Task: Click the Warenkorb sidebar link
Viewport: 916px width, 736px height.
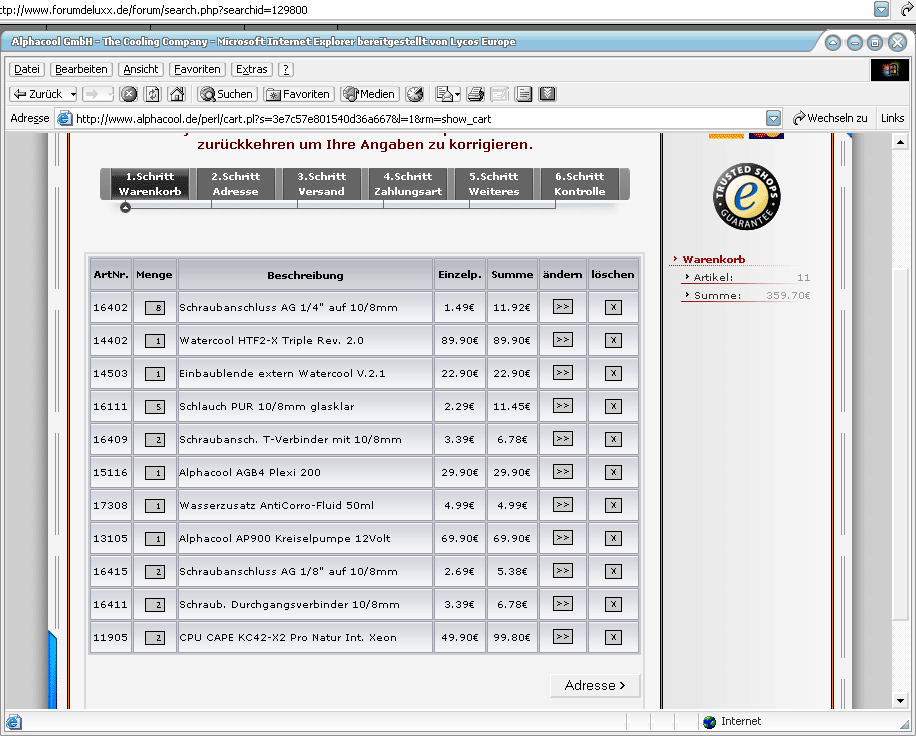Action: [x=713, y=259]
